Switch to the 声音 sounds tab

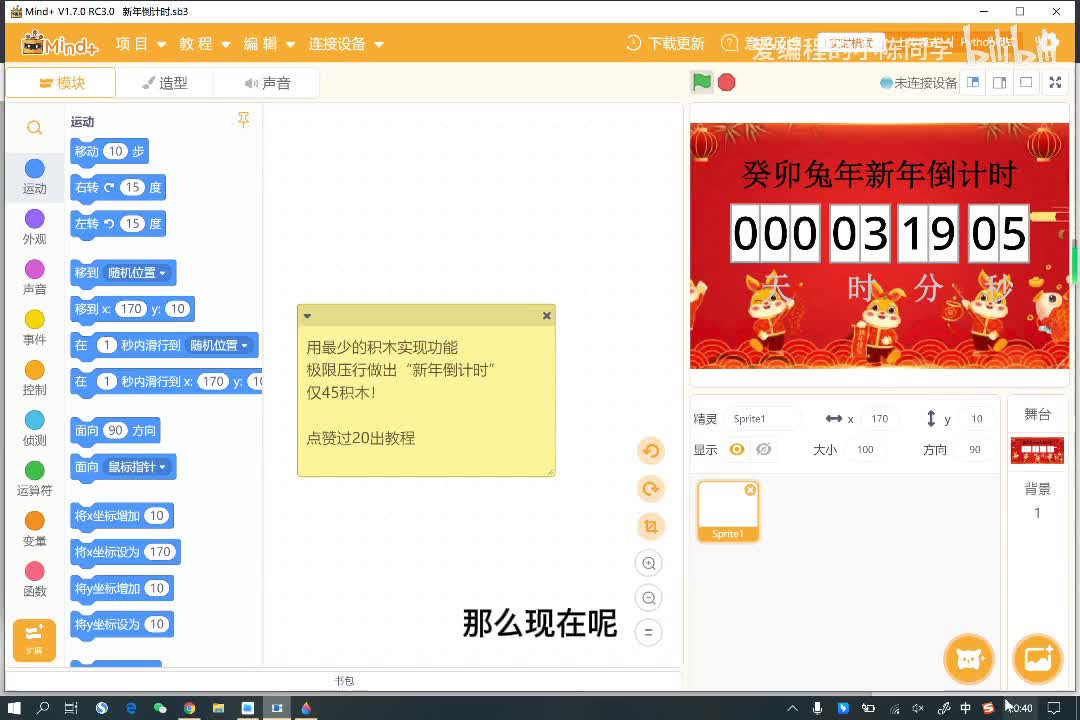click(x=267, y=83)
